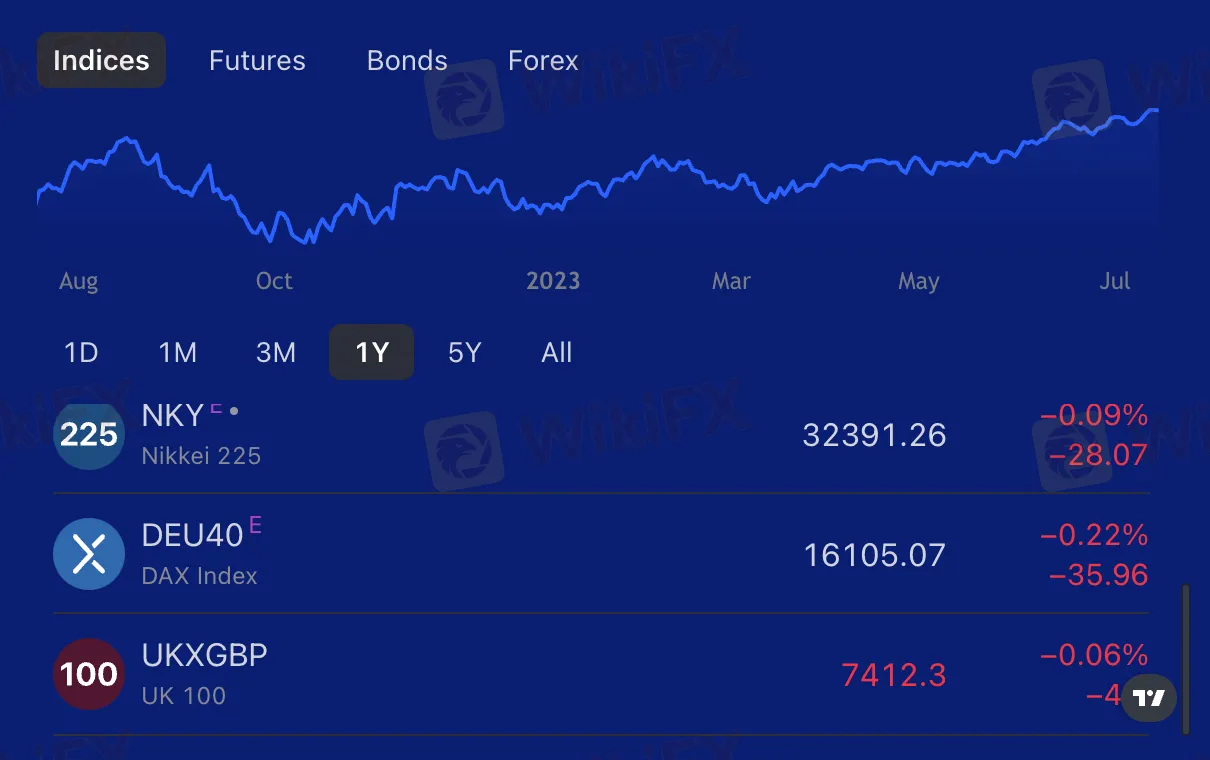Screen dimensions: 1210x760
Task: Switch to the Indices tab
Action: (101, 60)
